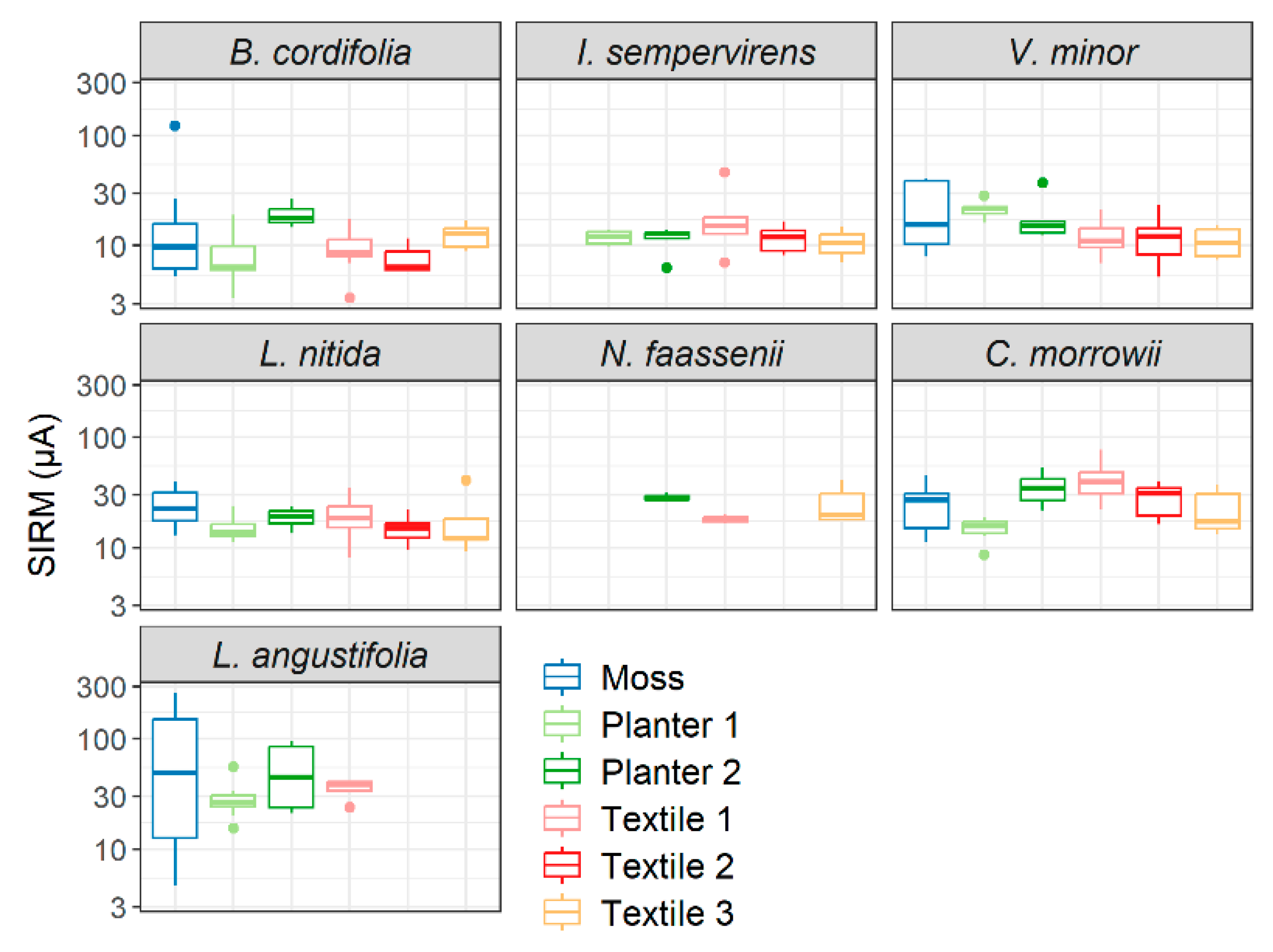Click the SIRM (µA) y-axis label
The image size is (1273, 952).
(43, 494)
